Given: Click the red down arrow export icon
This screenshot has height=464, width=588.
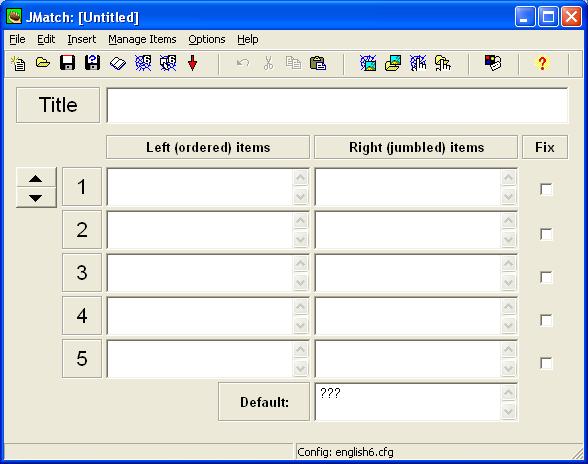Looking at the screenshot, I should [192, 63].
